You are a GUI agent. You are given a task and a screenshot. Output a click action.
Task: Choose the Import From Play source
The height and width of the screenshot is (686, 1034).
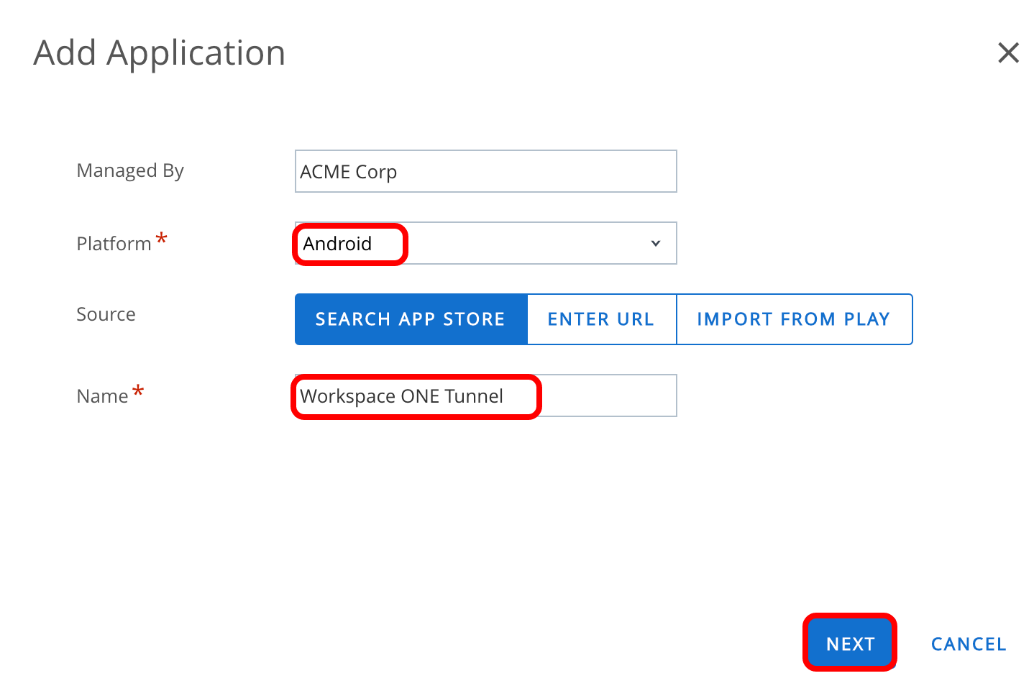click(793, 319)
